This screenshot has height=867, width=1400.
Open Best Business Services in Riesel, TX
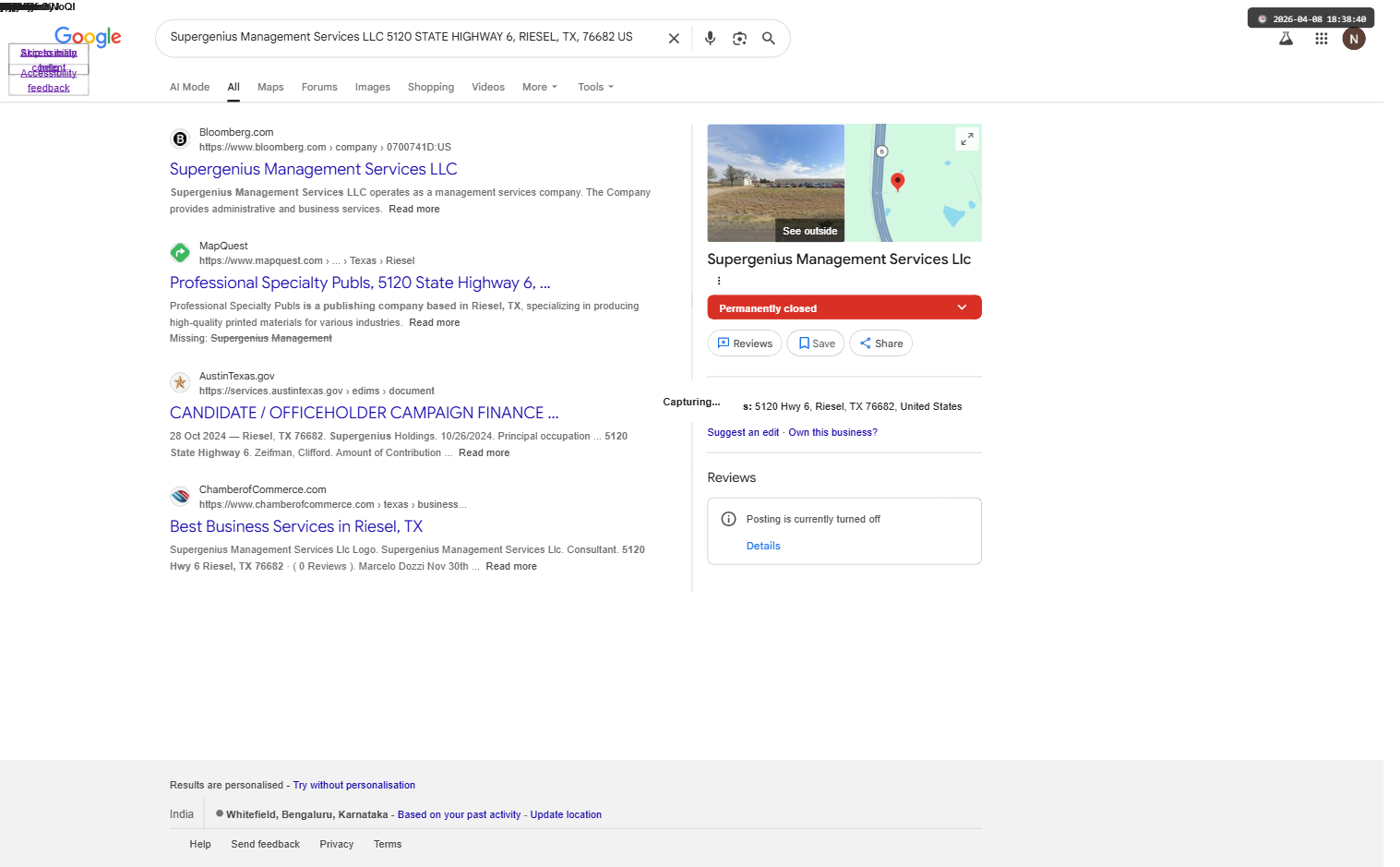tap(296, 526)
